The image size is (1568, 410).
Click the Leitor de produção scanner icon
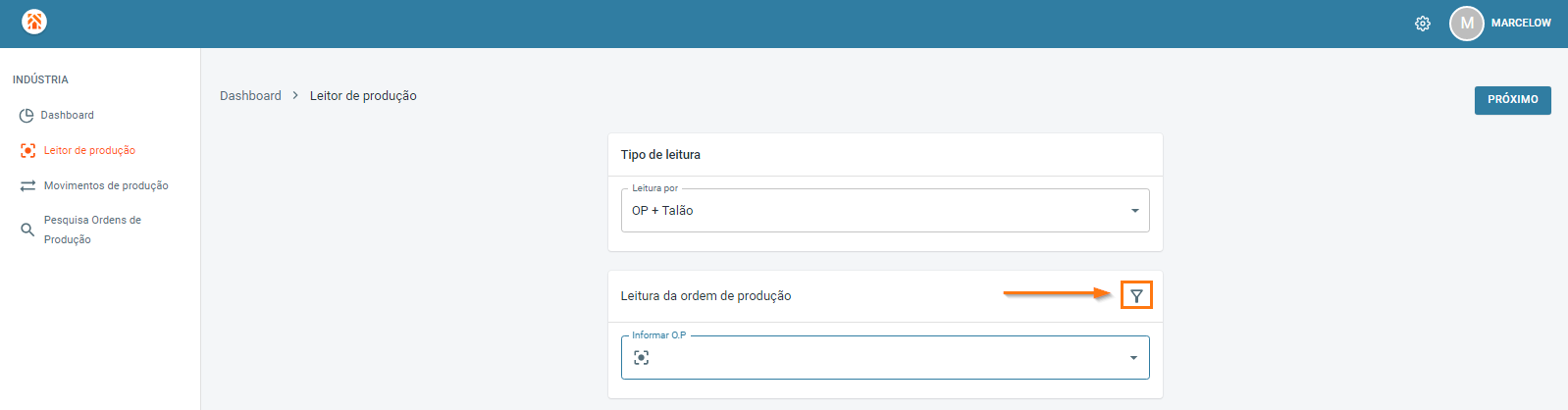pos(27,151)
